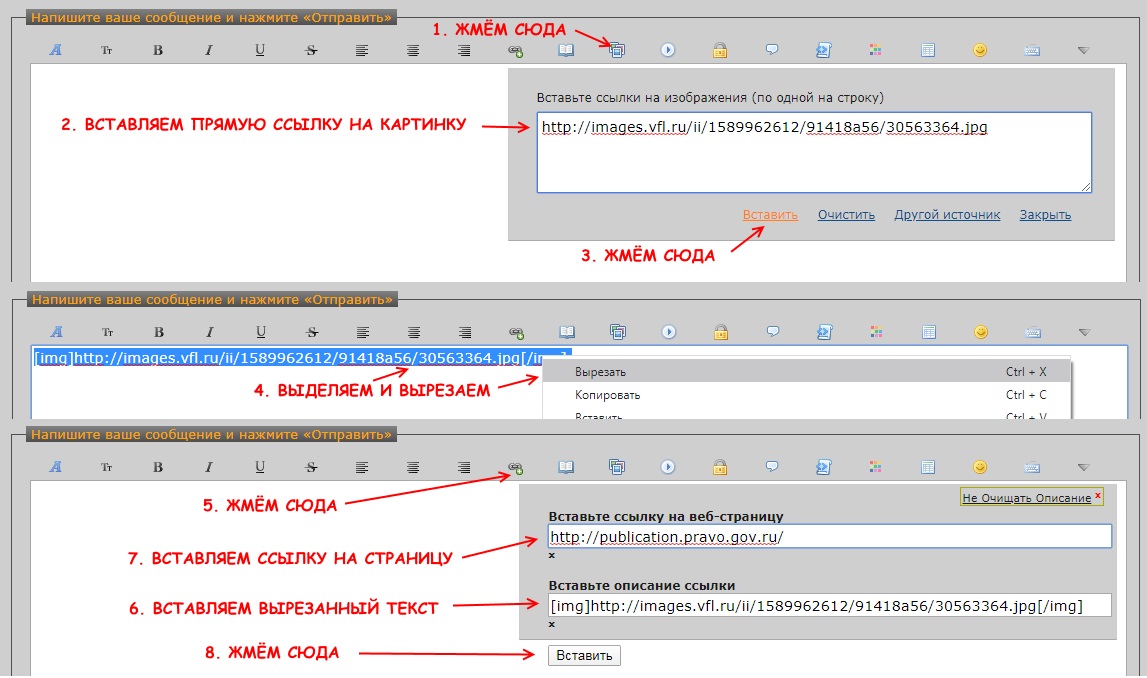Open the table icon in the context menu editor toolbar

[x=928, y=332]
